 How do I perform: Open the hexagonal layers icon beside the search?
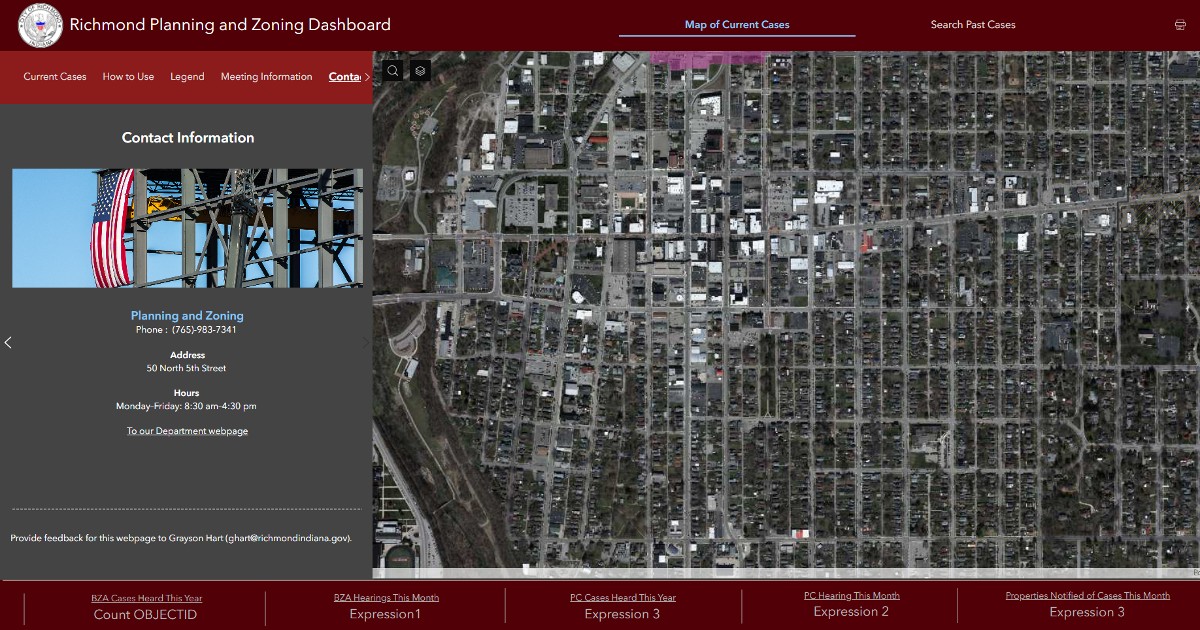[419, 70]
